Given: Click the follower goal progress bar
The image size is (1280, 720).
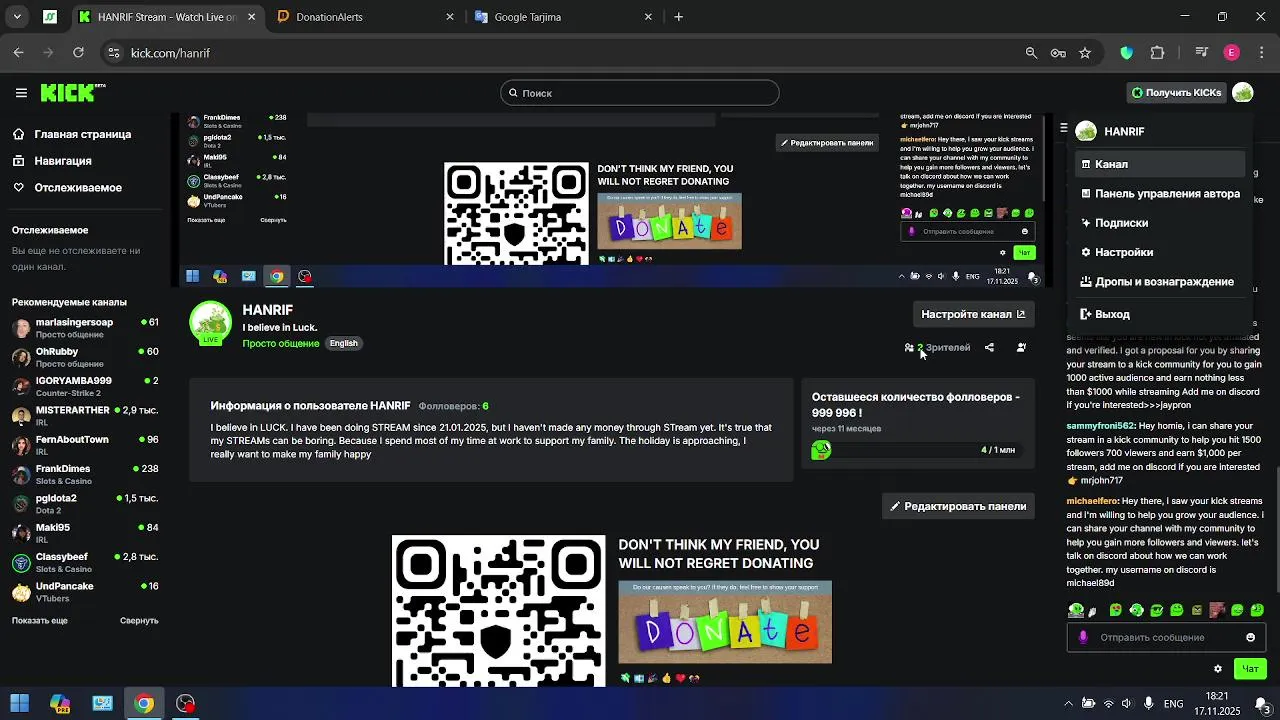Looking at the screenshot, I should (x=916, y=450).
